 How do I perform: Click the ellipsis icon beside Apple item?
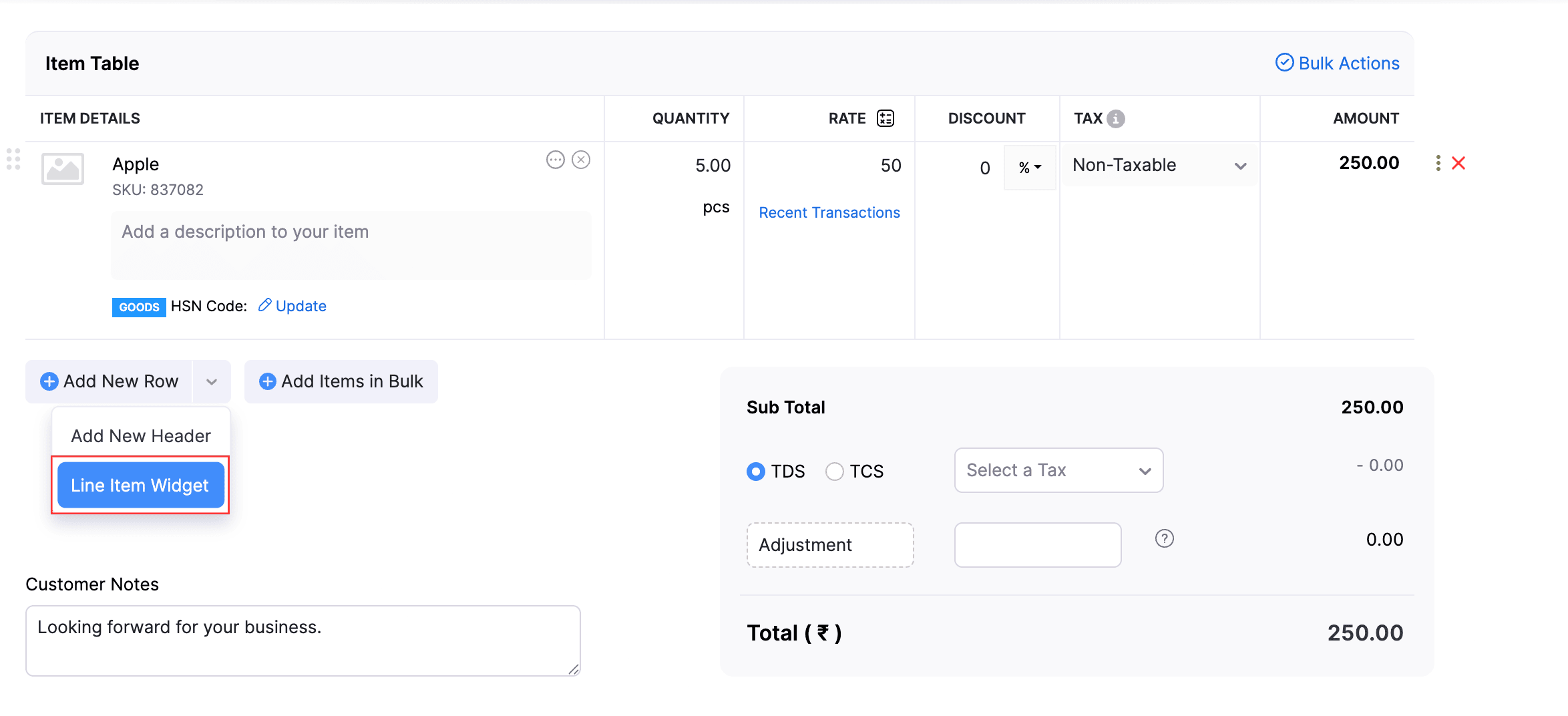point(555,160)
